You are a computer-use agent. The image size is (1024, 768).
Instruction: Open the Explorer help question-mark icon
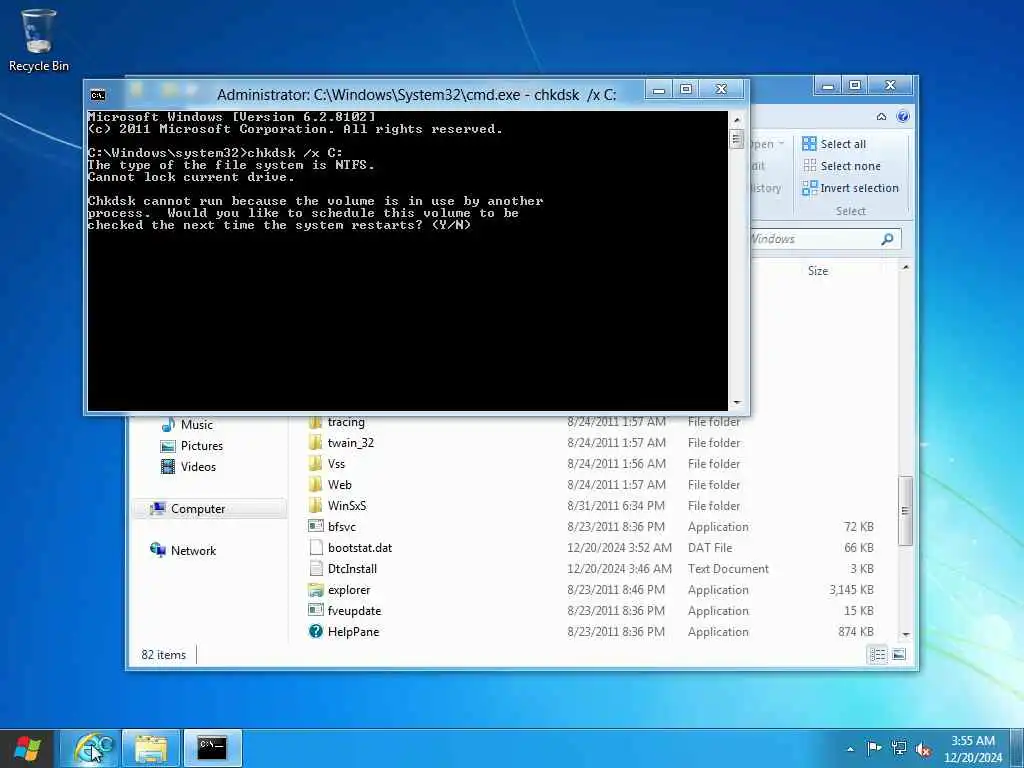tap(903, 116)
